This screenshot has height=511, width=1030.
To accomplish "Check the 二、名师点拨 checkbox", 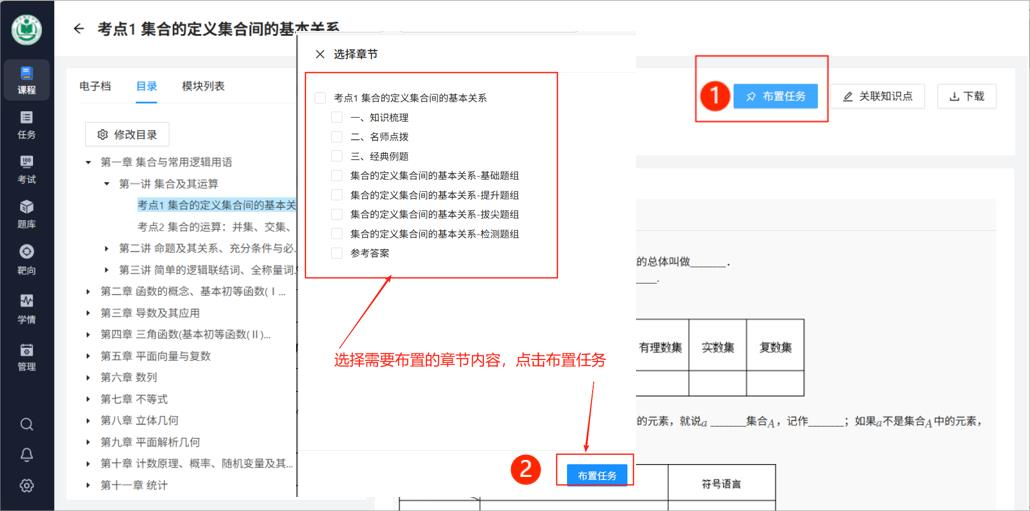I will coord(337,137).
